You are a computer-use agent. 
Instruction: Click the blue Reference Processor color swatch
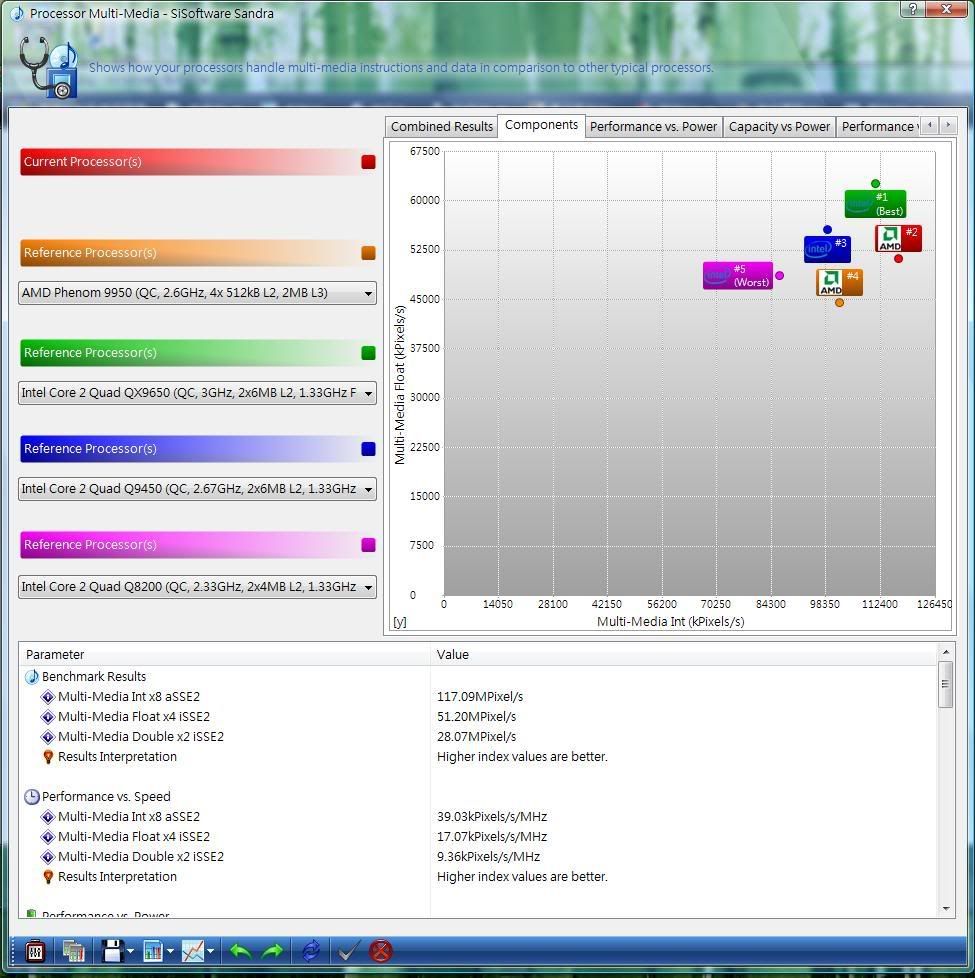coord(368,449)
